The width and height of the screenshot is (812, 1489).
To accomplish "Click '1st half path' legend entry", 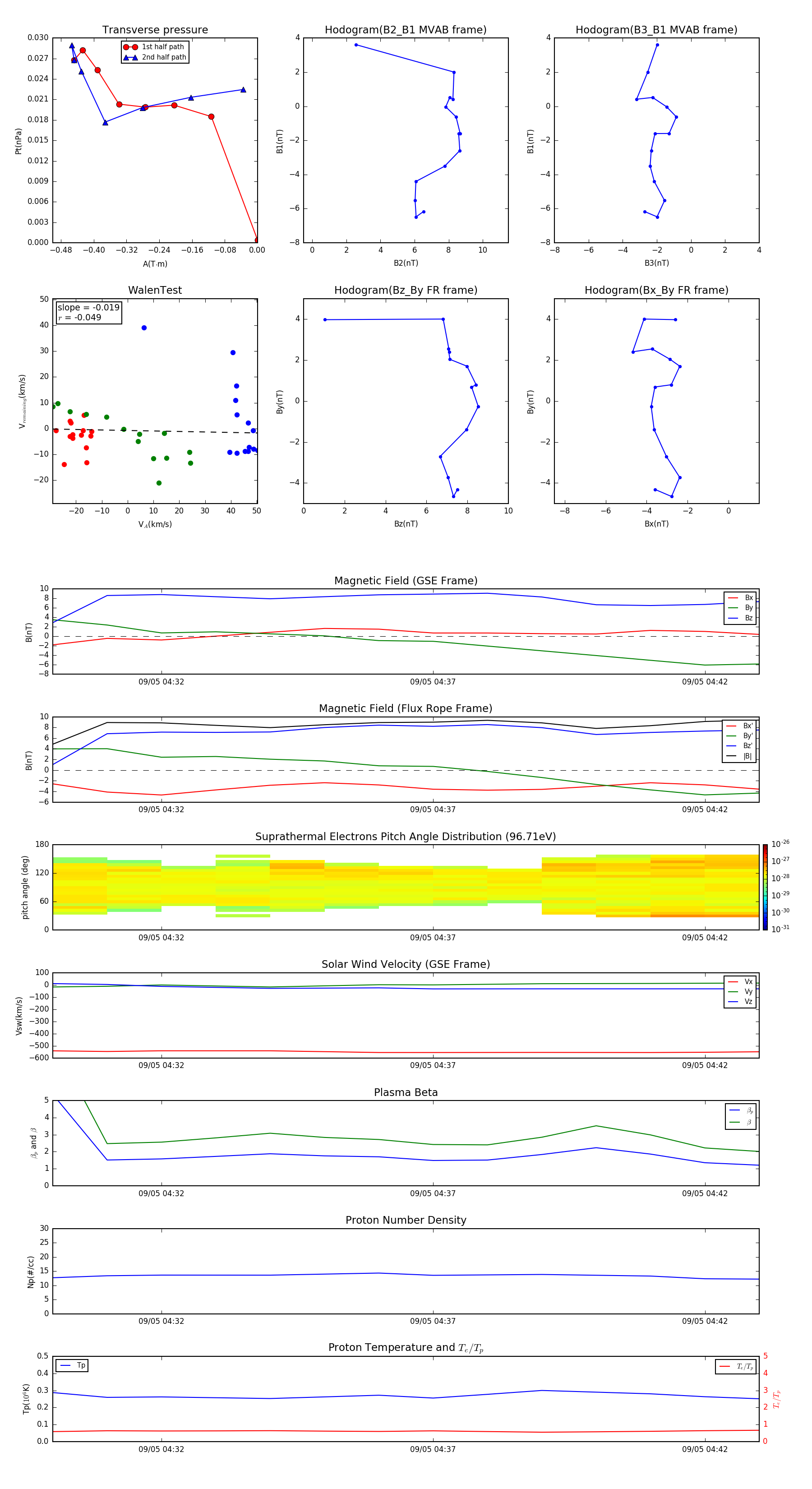I will 155,47.
